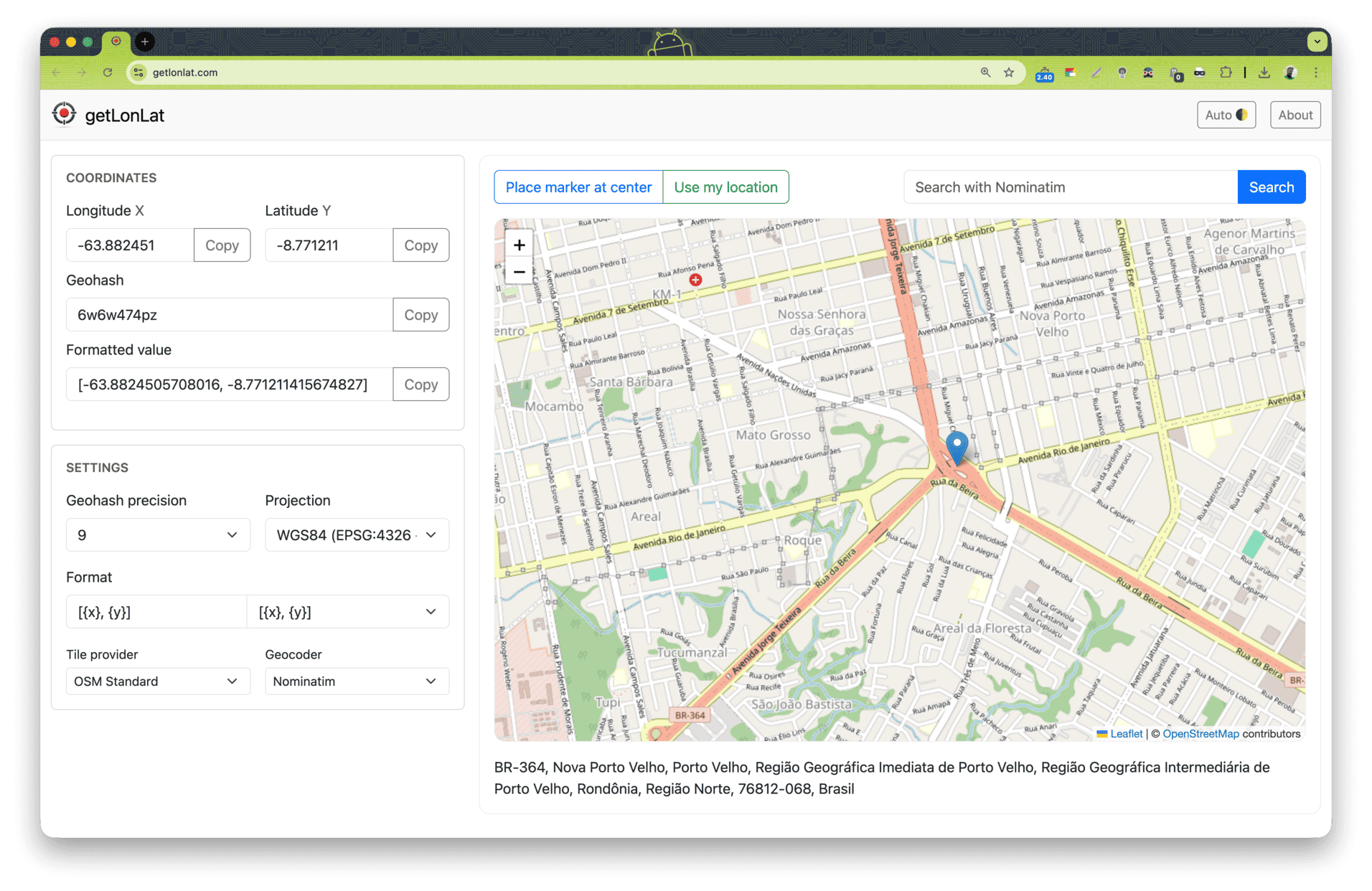Click the map zoom in plus button
This screenshot has height=891, width=1372.
pos(519,245)
